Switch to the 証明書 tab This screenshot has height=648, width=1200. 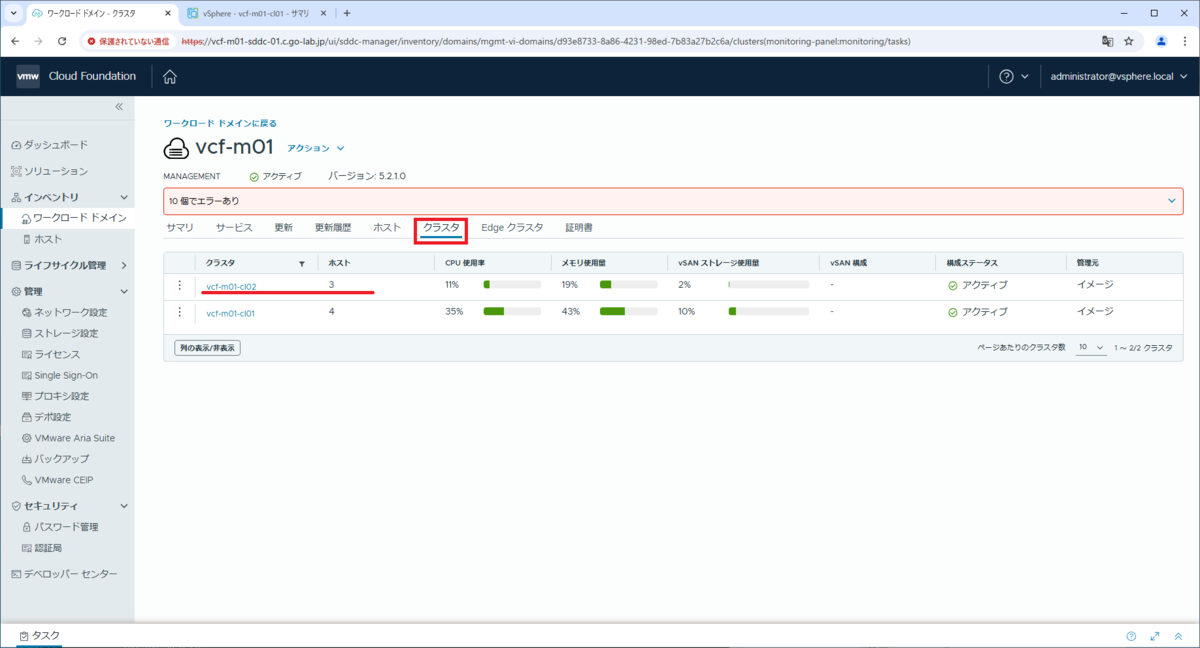pos(579,228)
